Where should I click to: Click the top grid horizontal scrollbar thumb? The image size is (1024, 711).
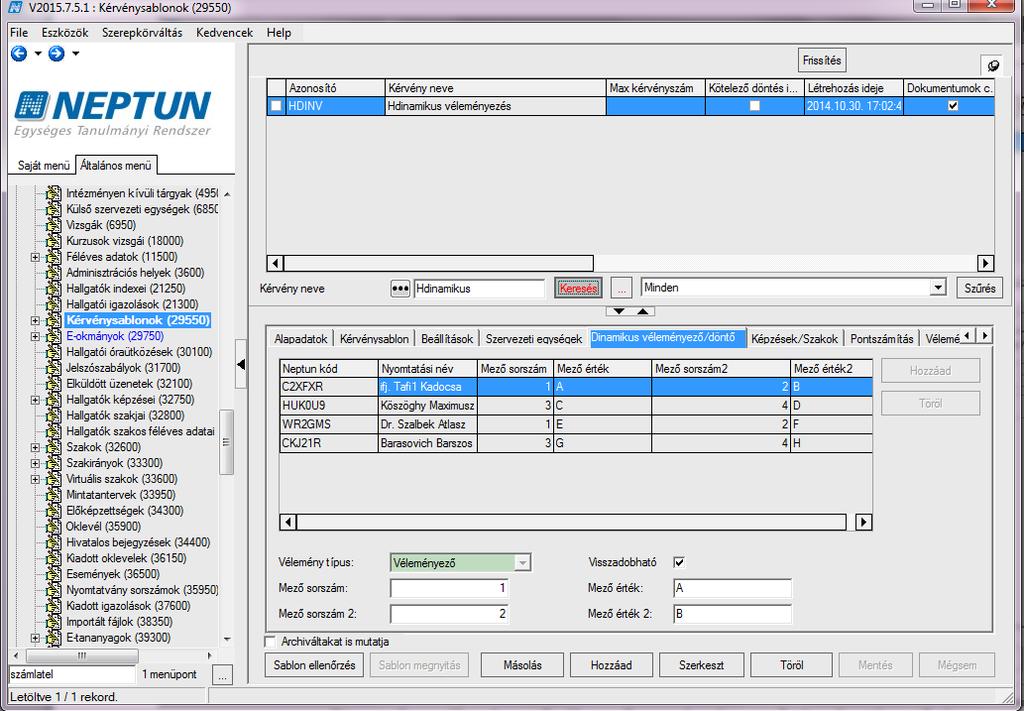pyautogui.click(x=439, y=263)
